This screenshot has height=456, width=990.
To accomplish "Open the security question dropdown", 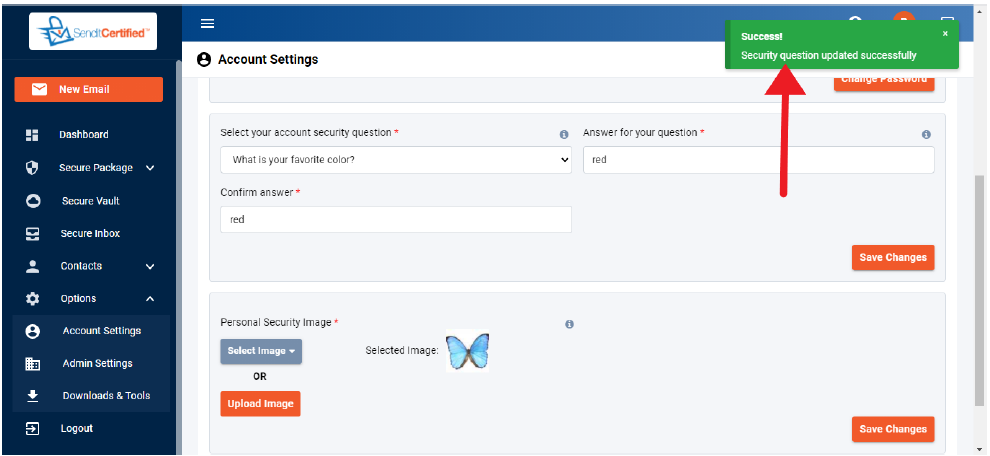I will click(395, 160).
